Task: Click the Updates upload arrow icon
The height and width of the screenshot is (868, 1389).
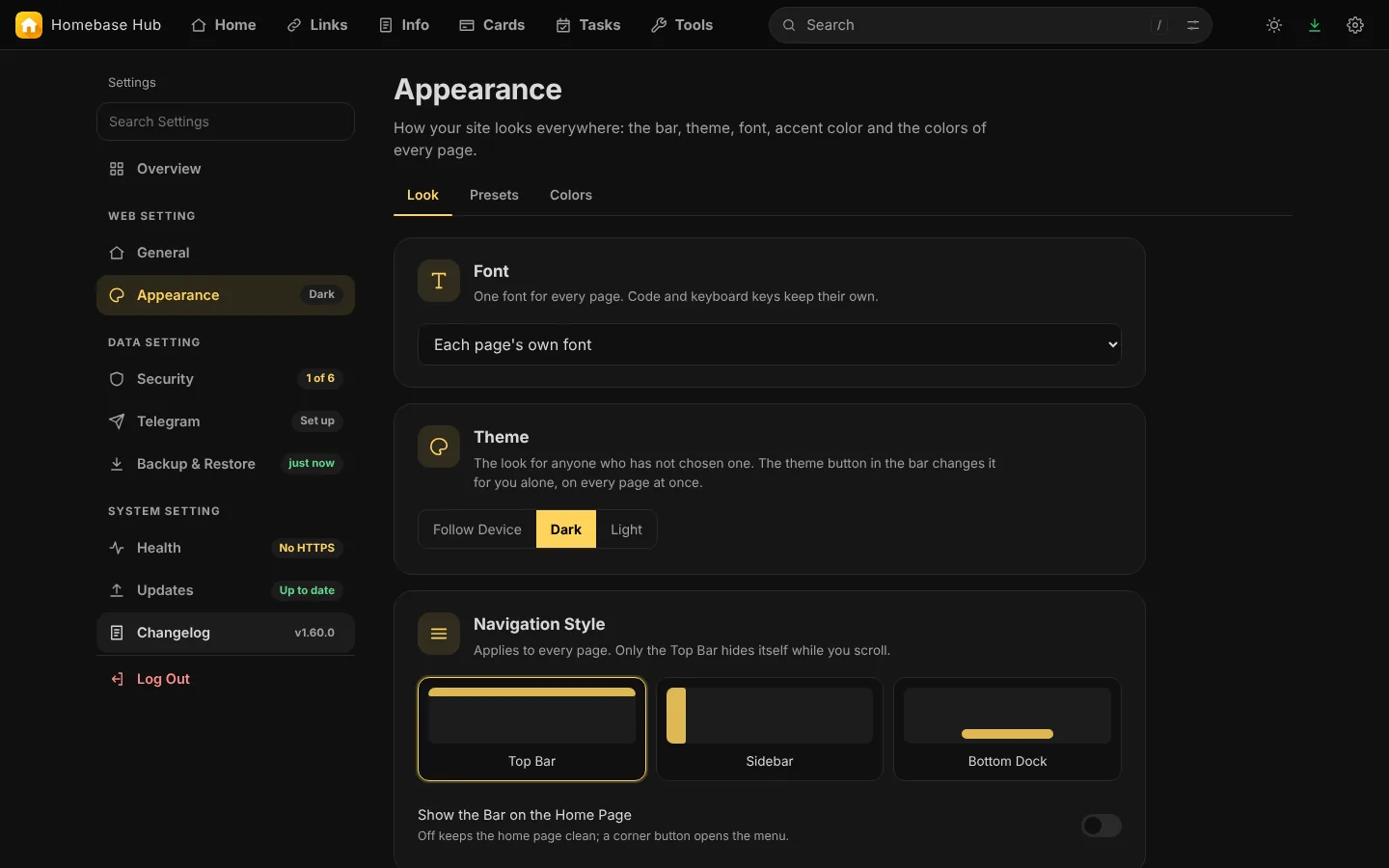Action: pyautogui.click(x=117, y=590)
